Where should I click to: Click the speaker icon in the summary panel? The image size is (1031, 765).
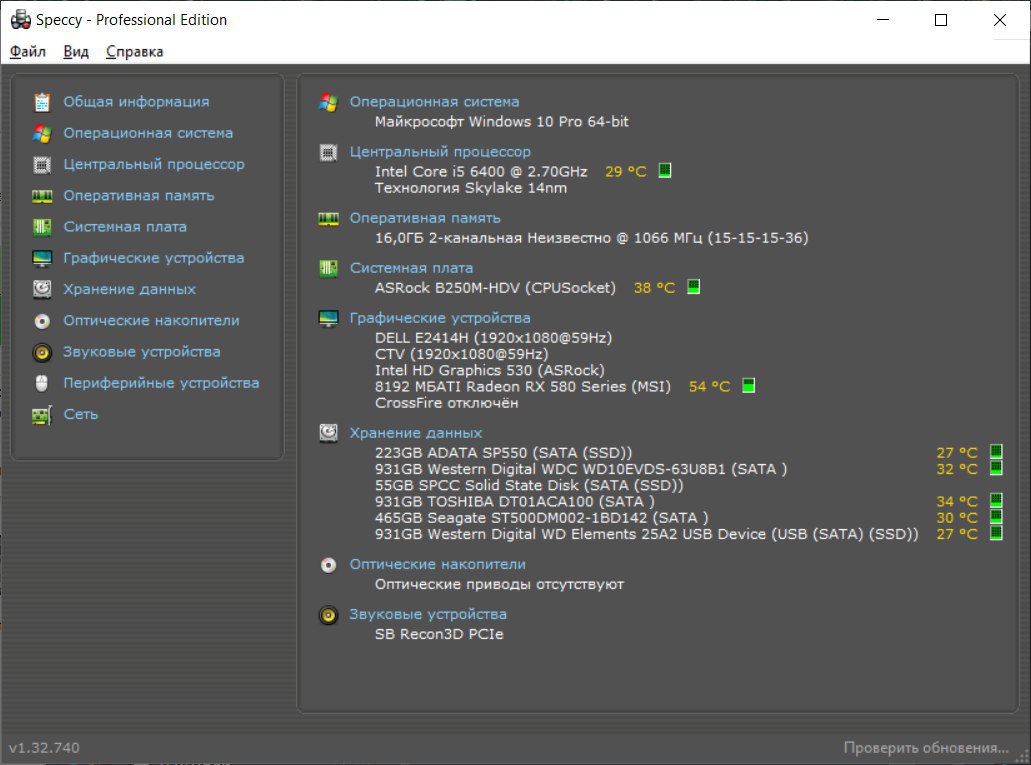[328, 615]
